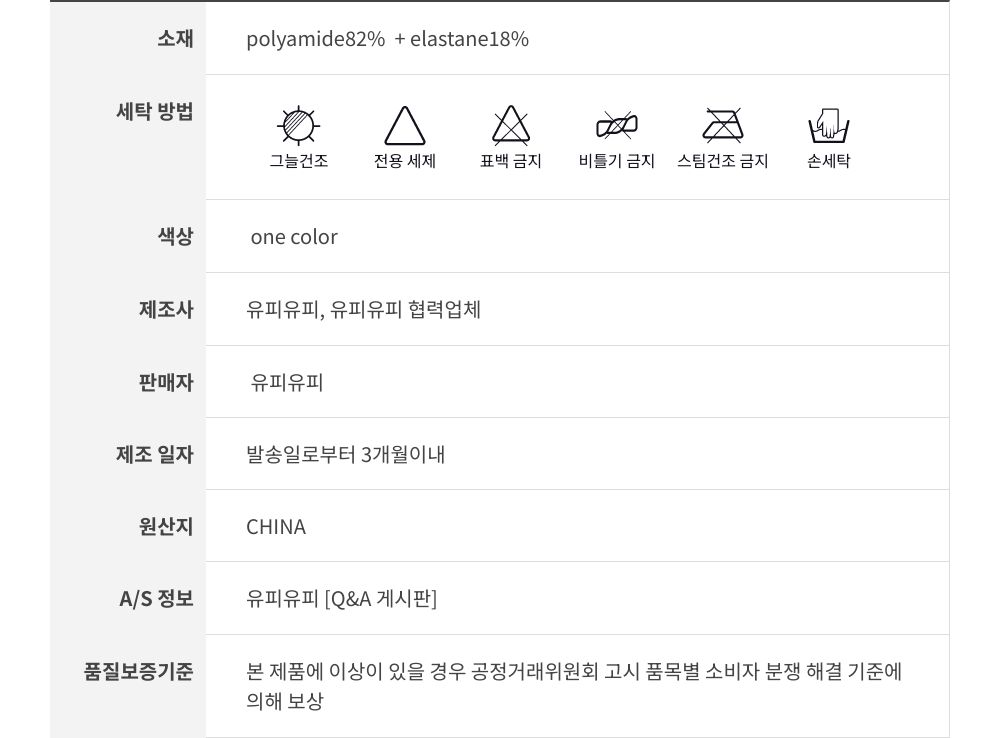
Task: Click the 품질보증기준 row header
Action: (x=138, y=671)
